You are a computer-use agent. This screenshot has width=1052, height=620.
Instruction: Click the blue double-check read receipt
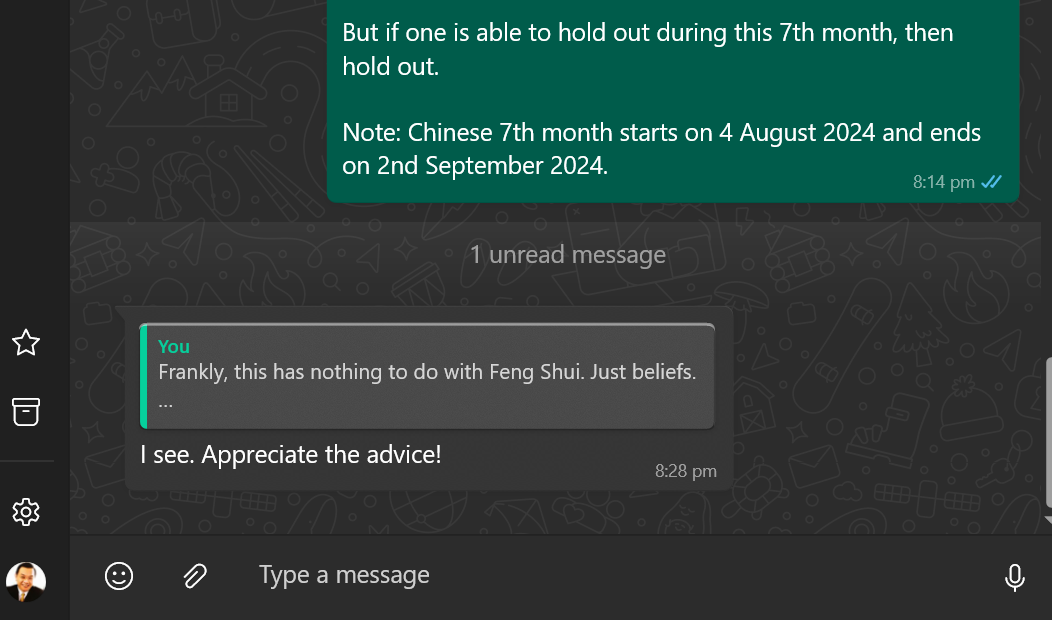point(991,182)
